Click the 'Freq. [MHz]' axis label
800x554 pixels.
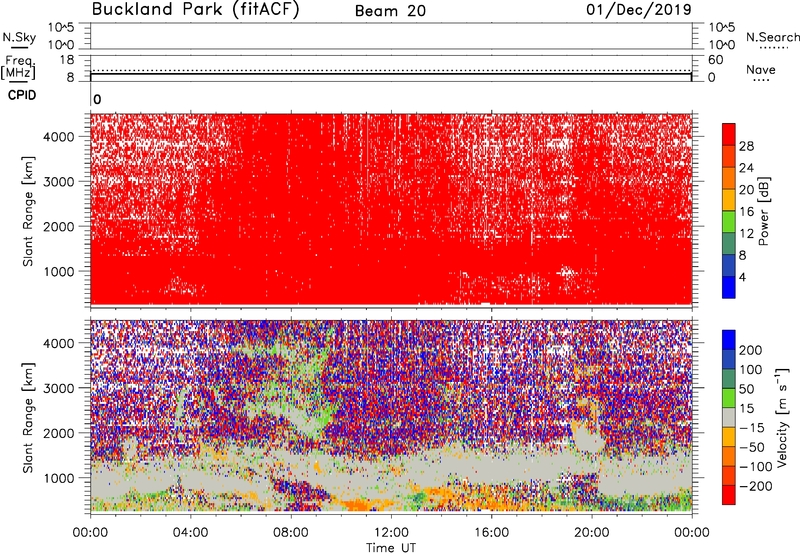(x=19, y=67)
